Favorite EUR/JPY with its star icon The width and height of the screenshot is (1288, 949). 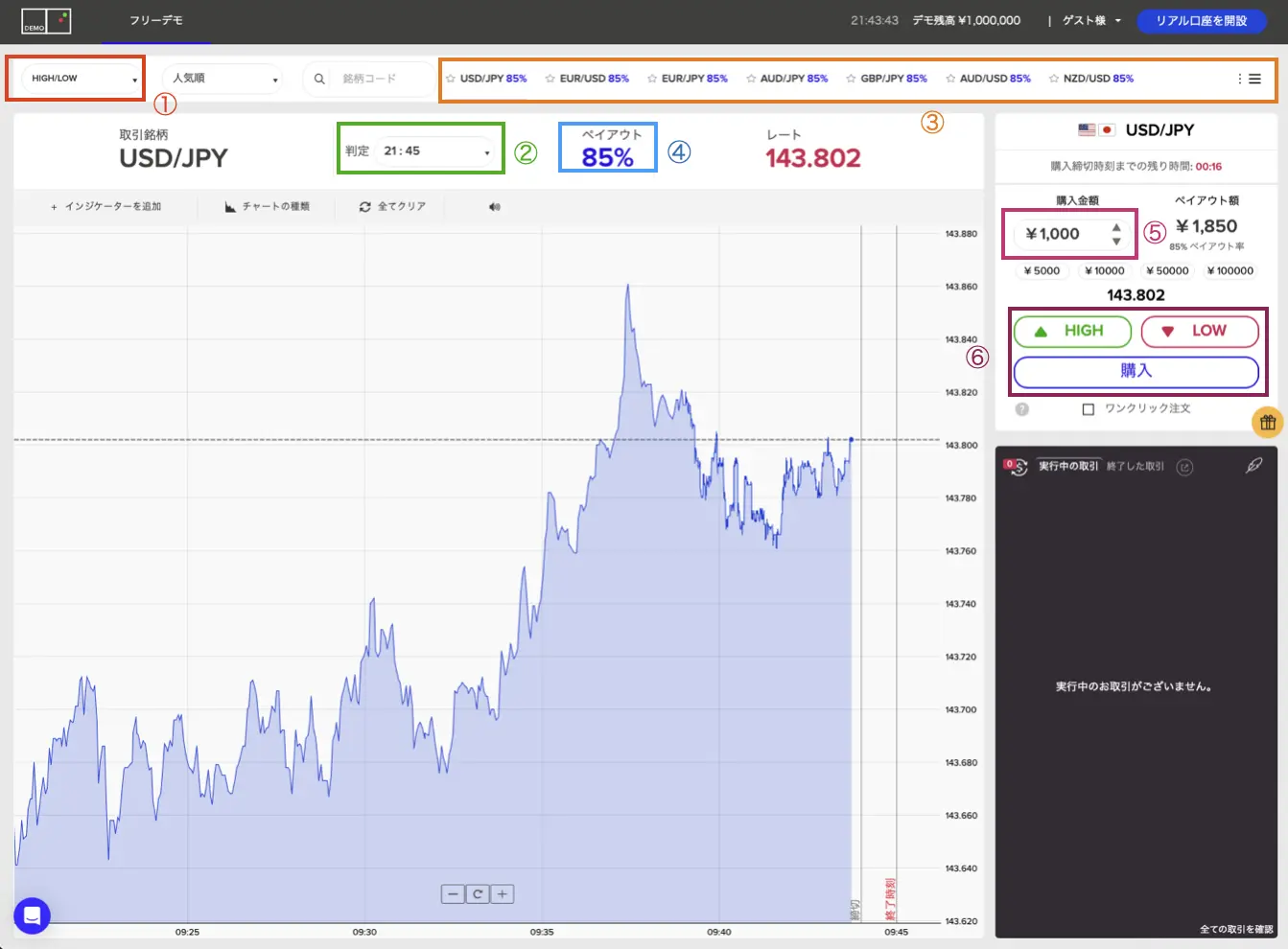[652, 79]
